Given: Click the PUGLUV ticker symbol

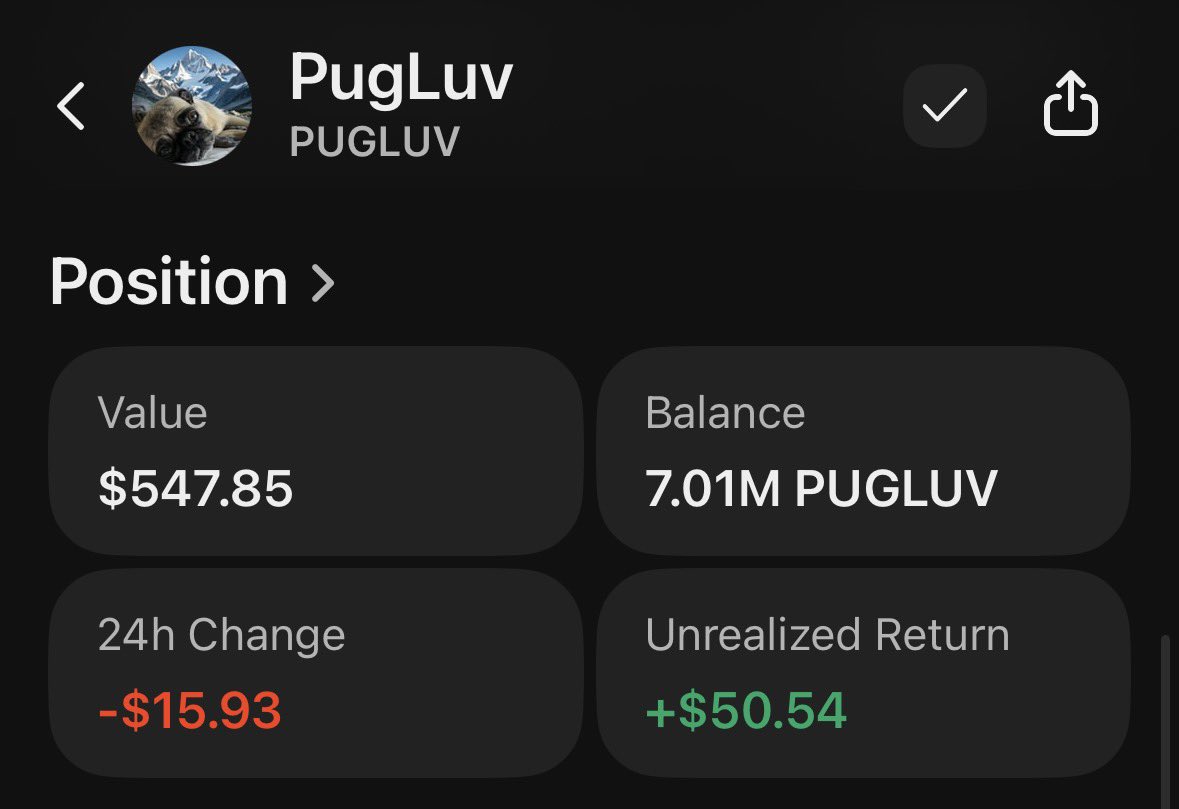Looking at the screenshot, I should (x=374, y=142).
